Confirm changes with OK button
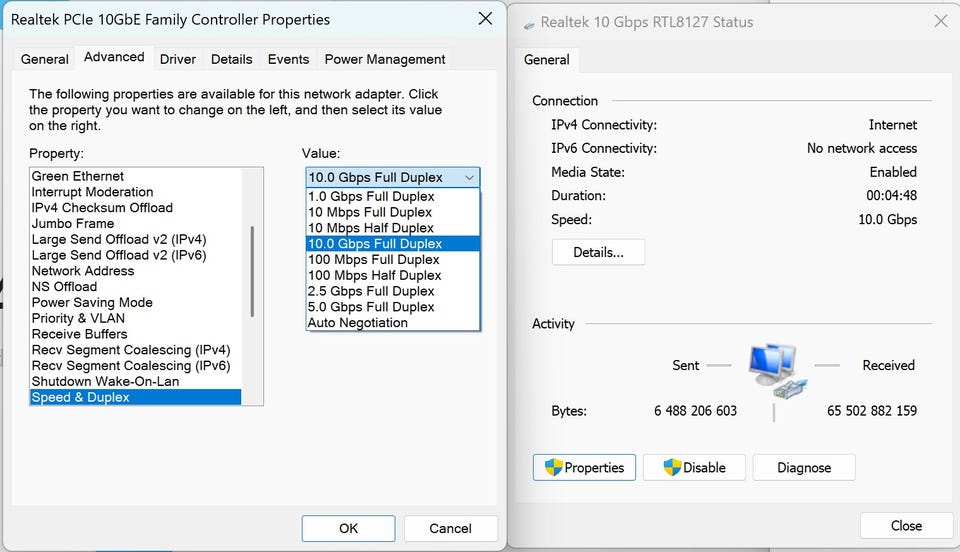This screenshot has width=960, height=552. tap(348, 528)
